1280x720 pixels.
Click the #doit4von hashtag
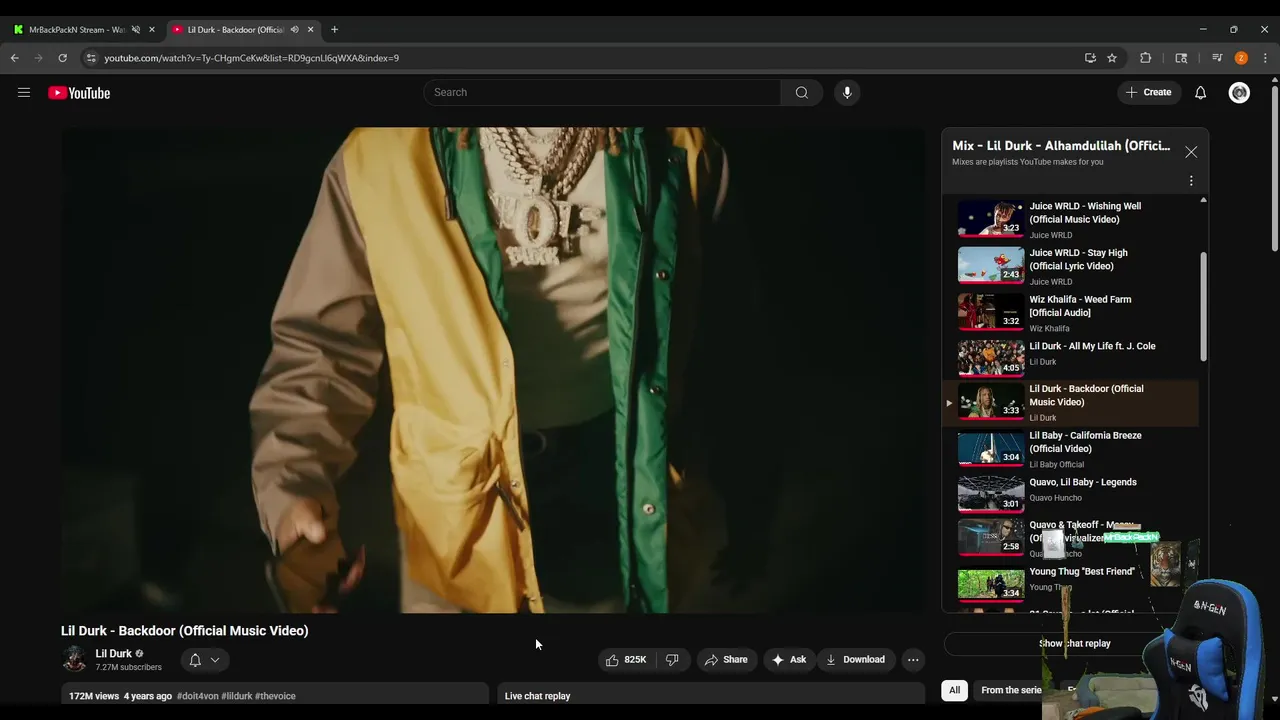click(x=198, y=696)
